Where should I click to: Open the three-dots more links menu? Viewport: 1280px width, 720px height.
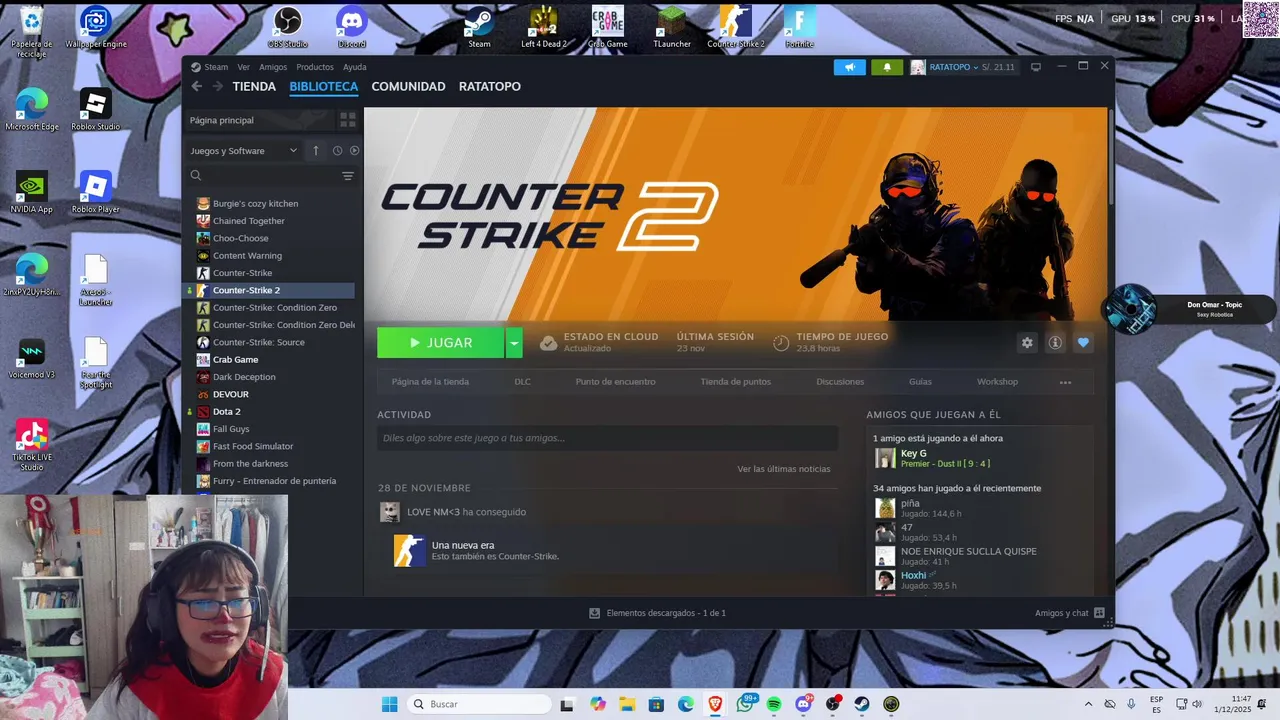1065,382
